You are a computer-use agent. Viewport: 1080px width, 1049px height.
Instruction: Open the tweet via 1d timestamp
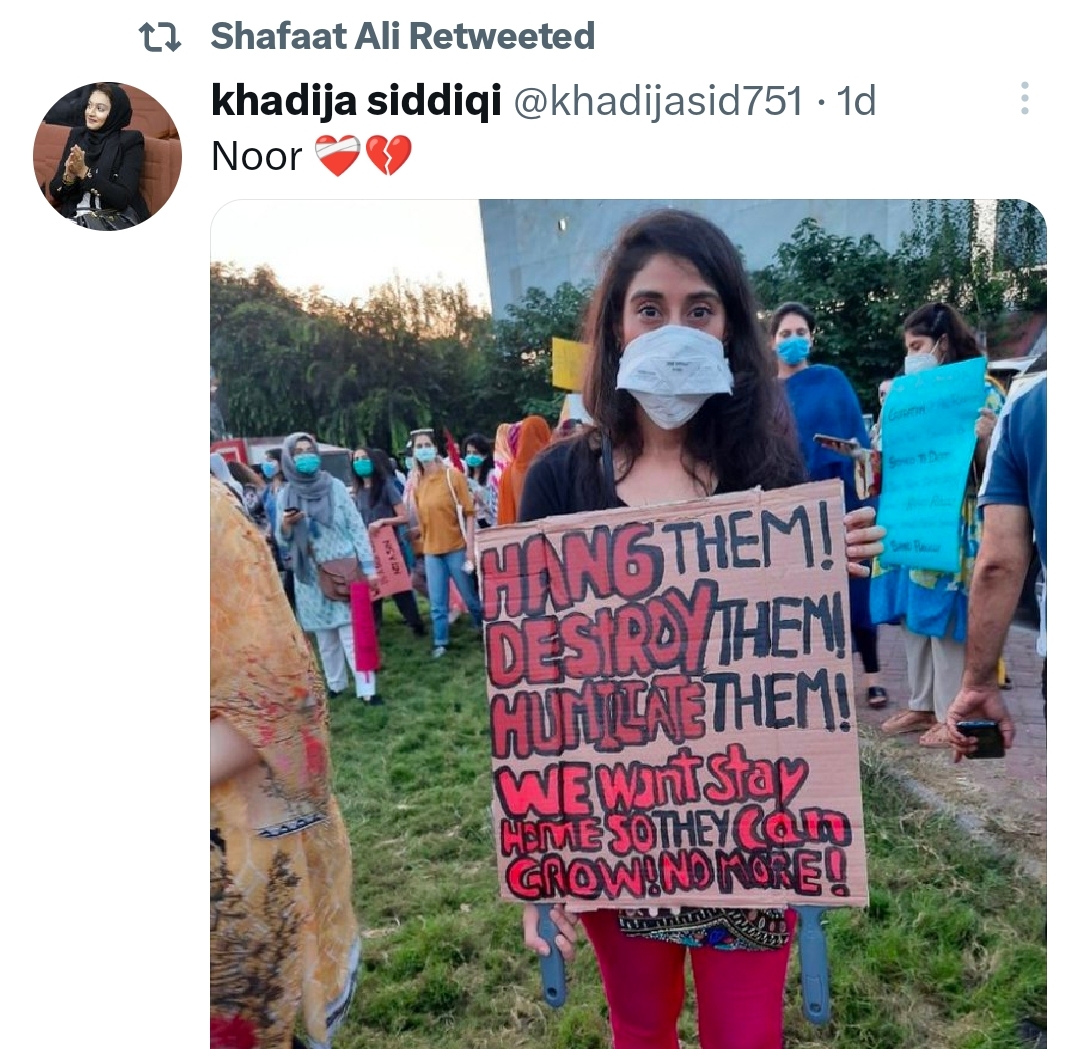(x=856, y=101)
